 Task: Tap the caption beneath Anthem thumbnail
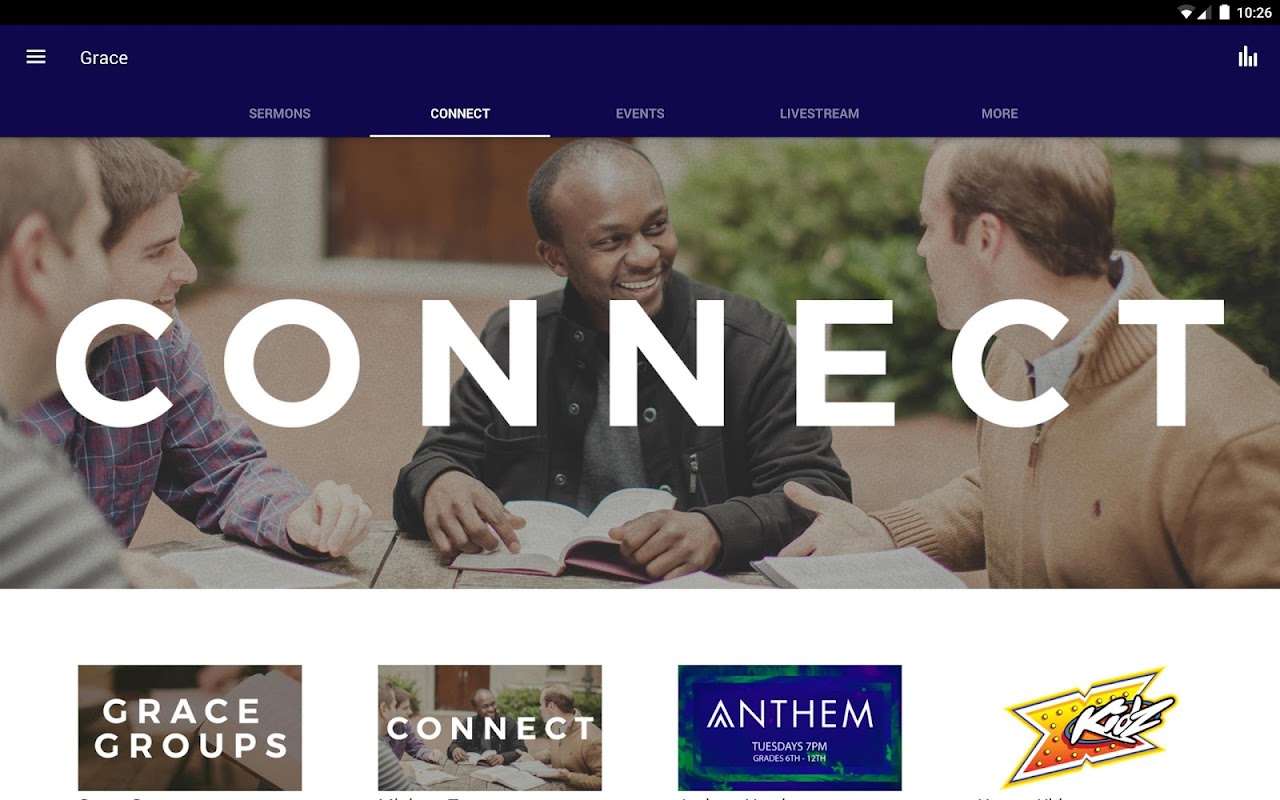point(735,797)
